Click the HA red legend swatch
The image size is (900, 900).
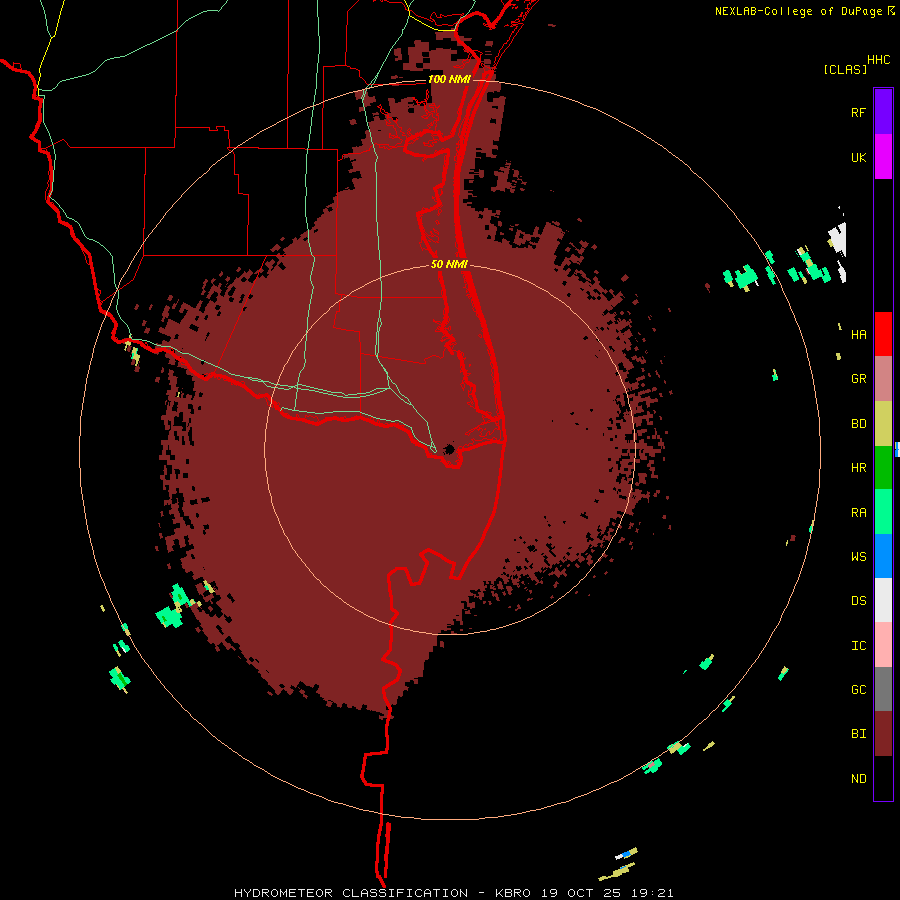pos(883,334)
